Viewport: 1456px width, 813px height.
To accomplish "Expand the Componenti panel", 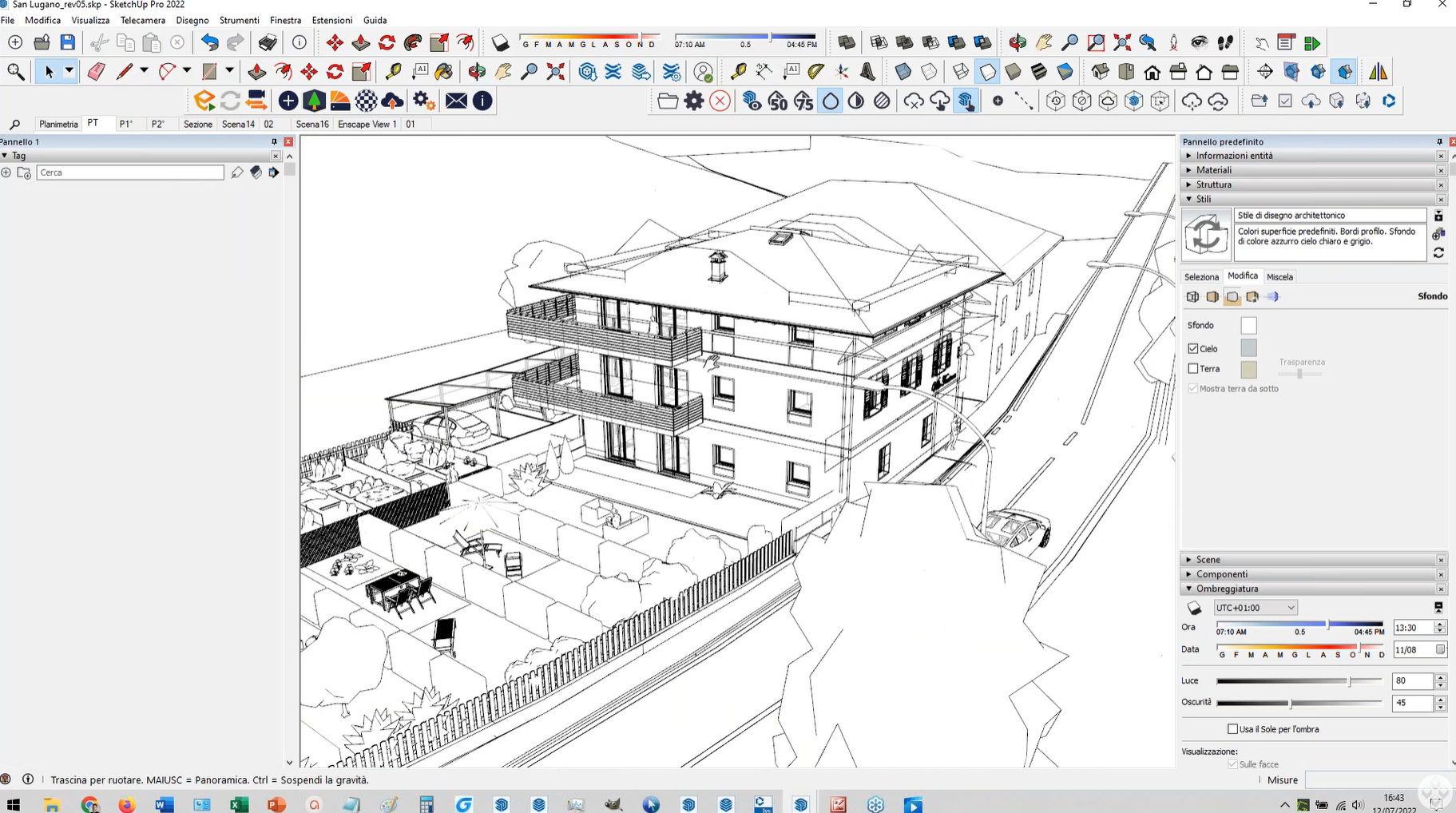I will 1221,574.
